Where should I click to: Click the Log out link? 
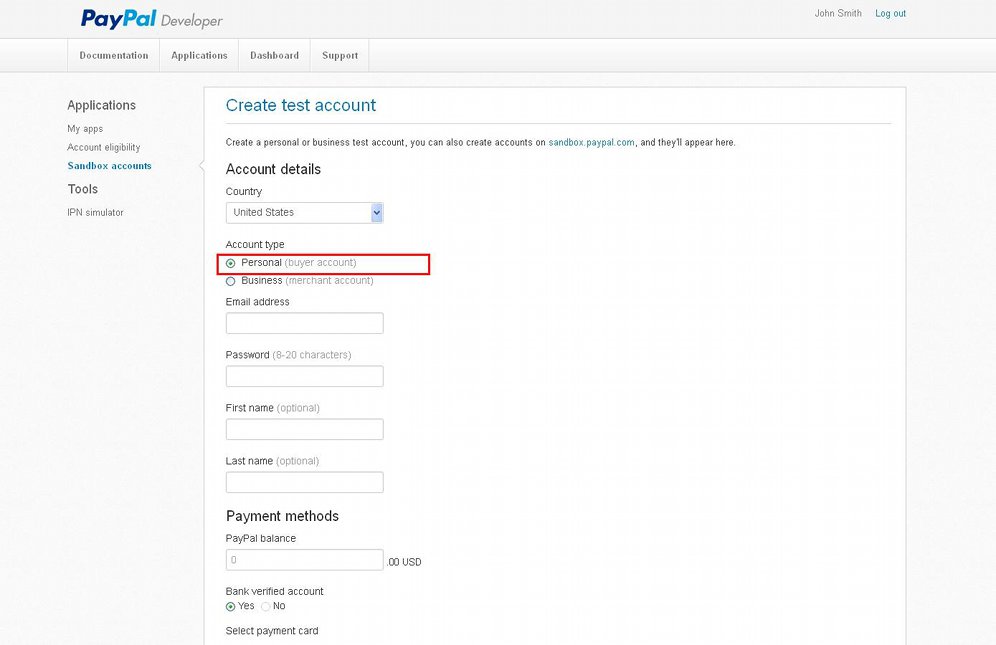pos(890,13)
